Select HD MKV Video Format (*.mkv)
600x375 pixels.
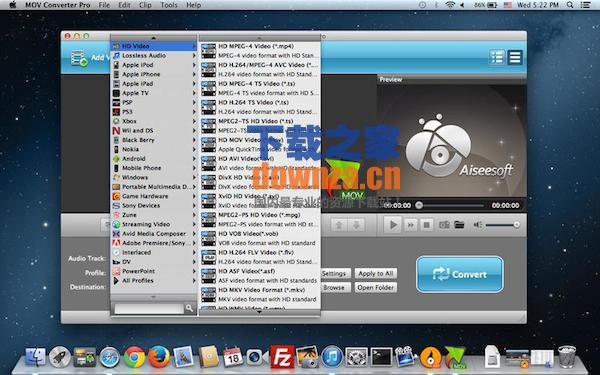tap(260, 294)
